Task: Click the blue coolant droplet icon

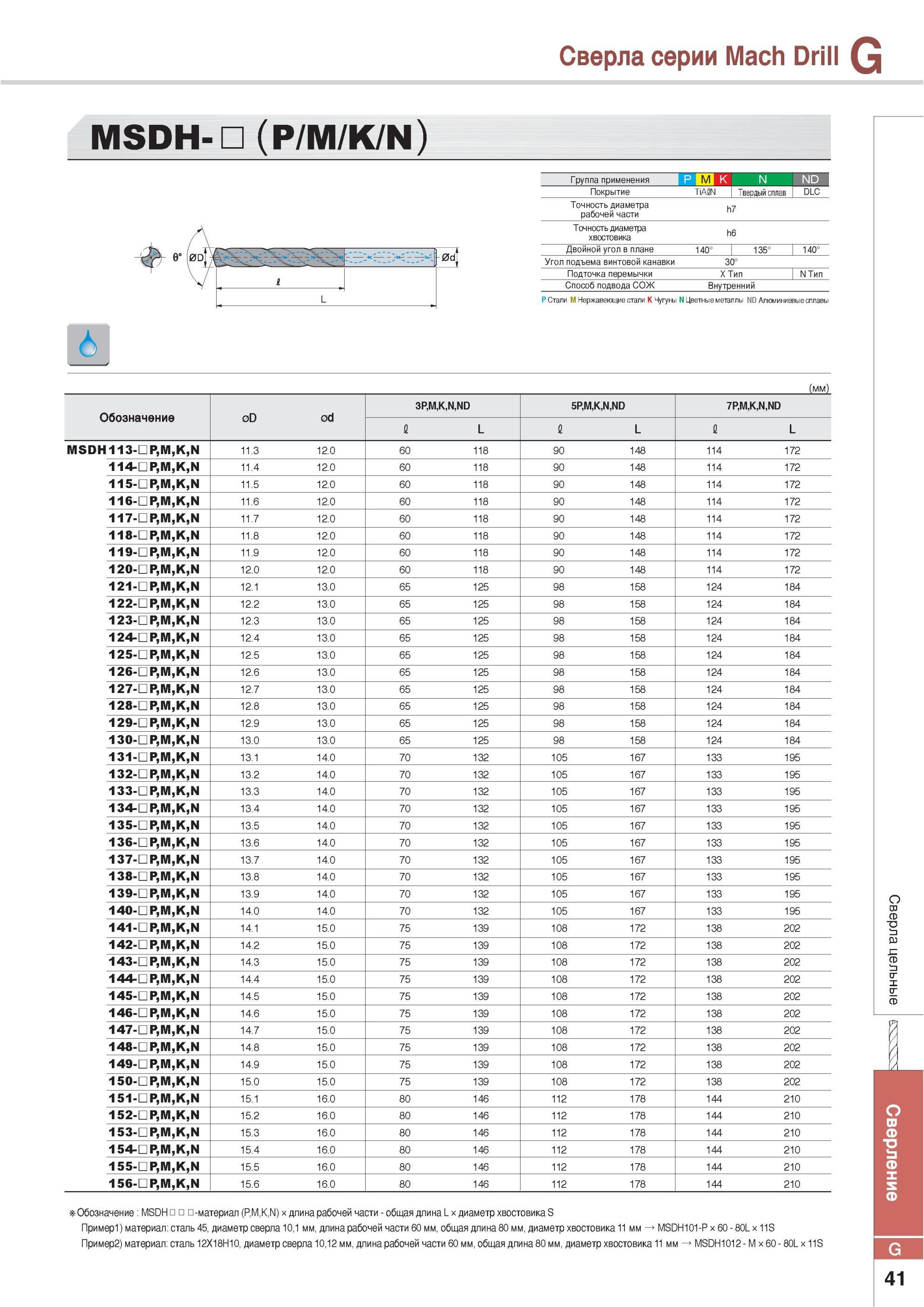Action: click(88, 344)
